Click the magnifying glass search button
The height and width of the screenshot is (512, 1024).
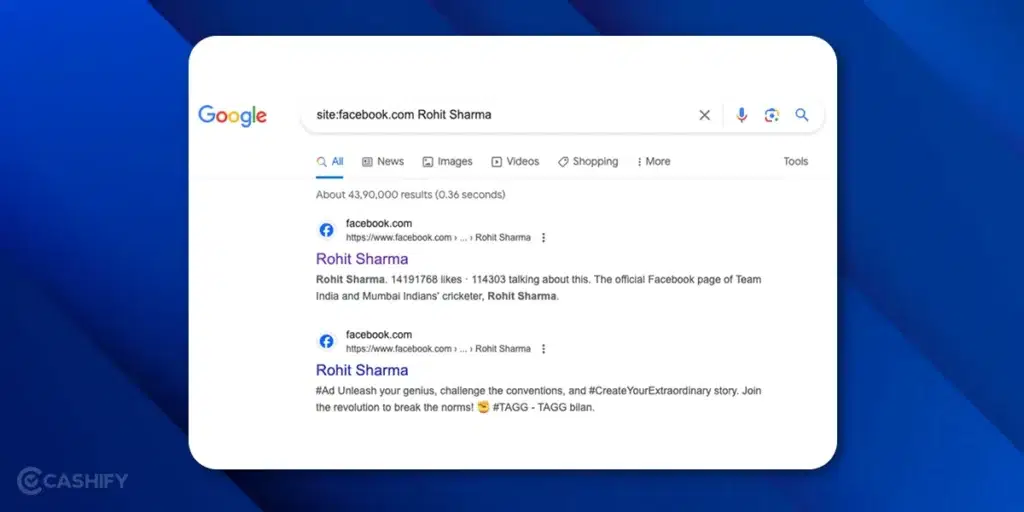point(802,115)
